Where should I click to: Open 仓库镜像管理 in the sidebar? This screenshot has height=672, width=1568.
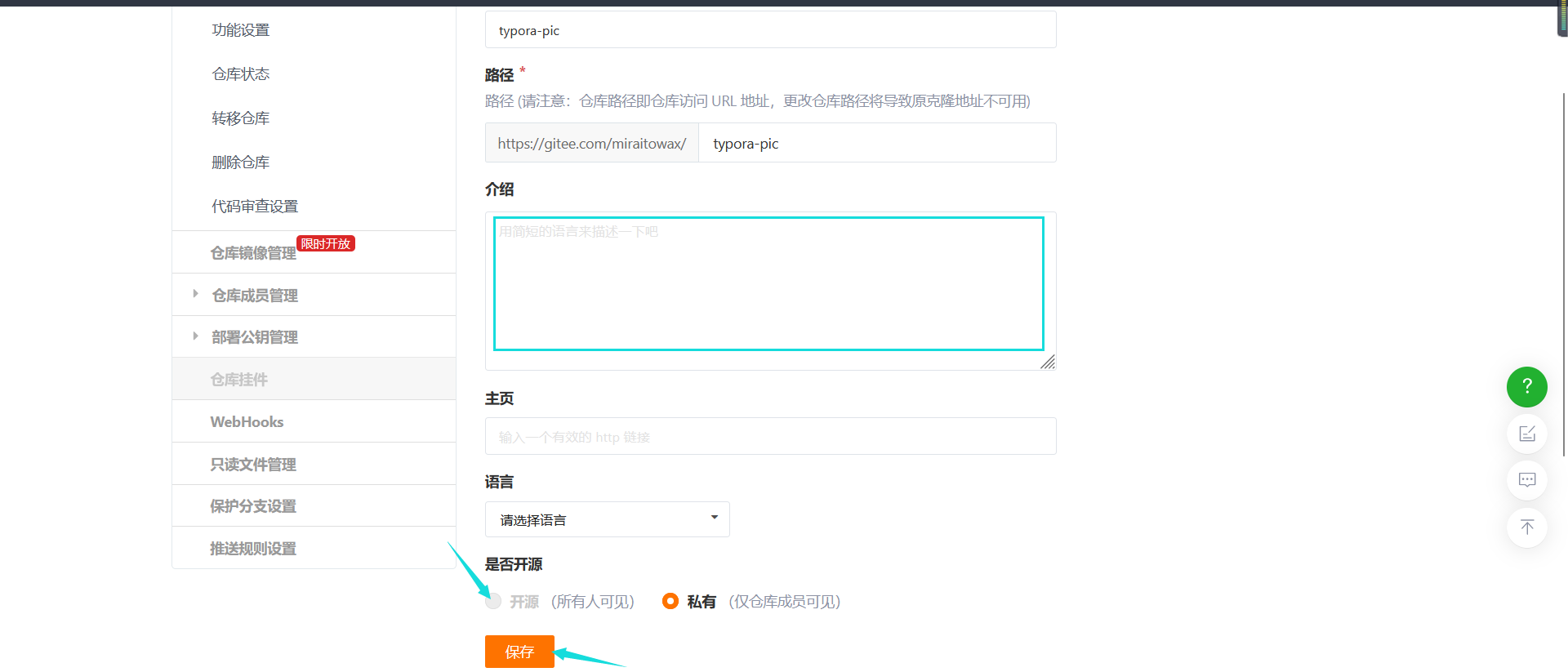click(x=253, y=253)
